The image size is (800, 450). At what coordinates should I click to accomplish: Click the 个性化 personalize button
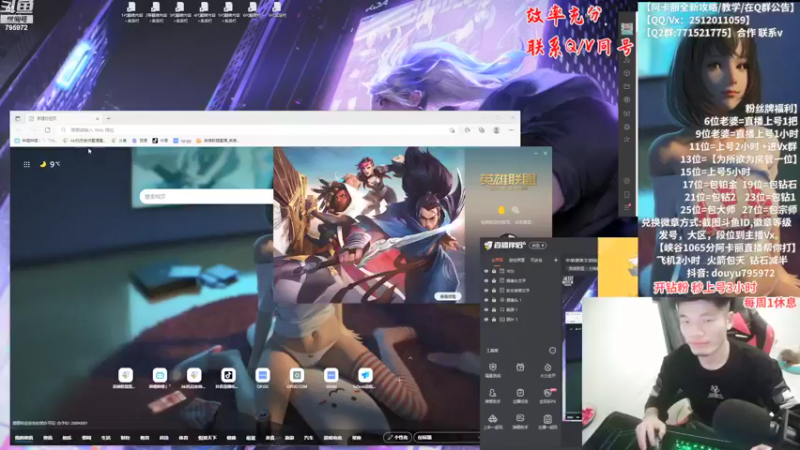(397, 437)
